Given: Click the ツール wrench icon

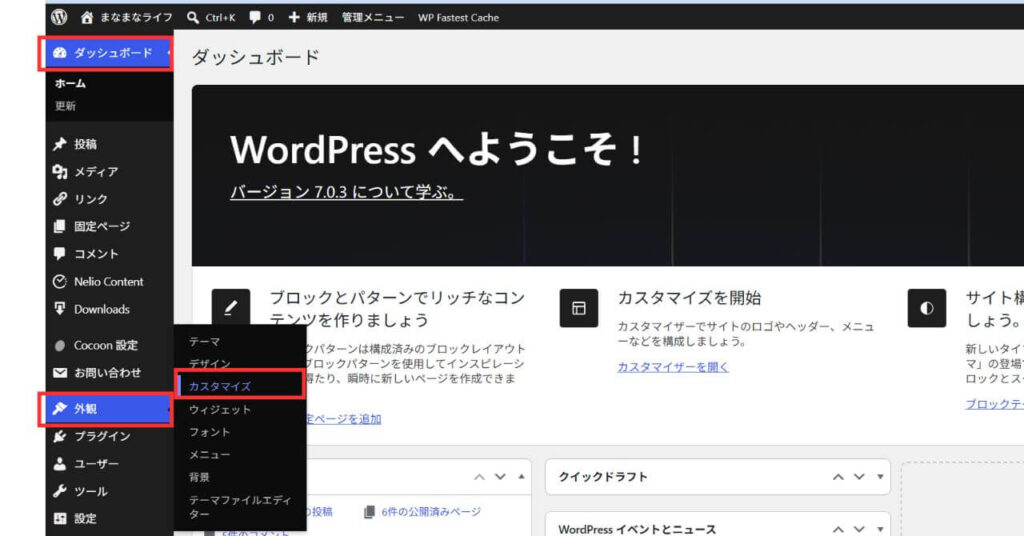Looking at the screenshot, I should pos(59,491).
